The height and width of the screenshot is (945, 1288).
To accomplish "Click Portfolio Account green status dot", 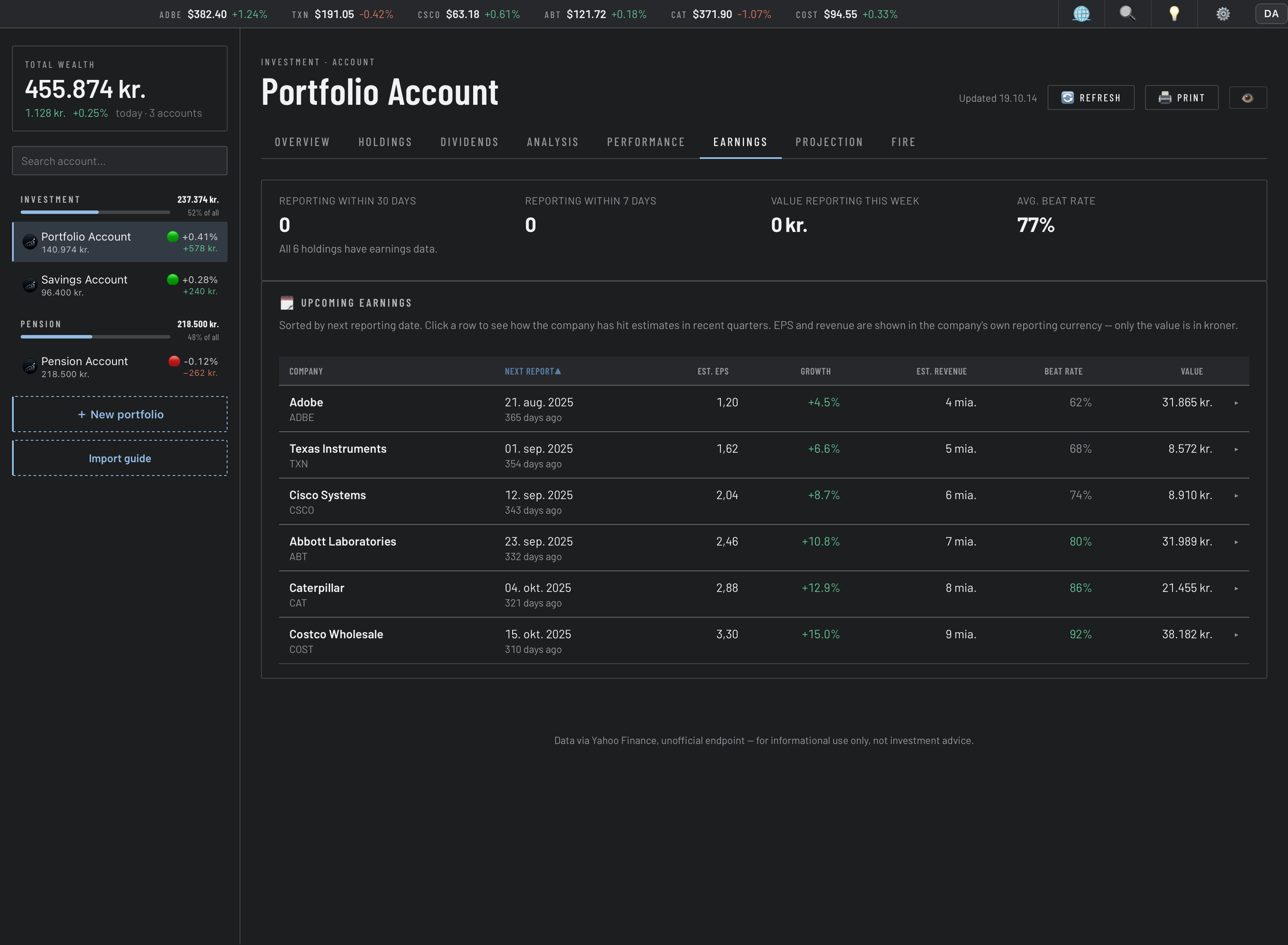I will (x=173, y=236).
